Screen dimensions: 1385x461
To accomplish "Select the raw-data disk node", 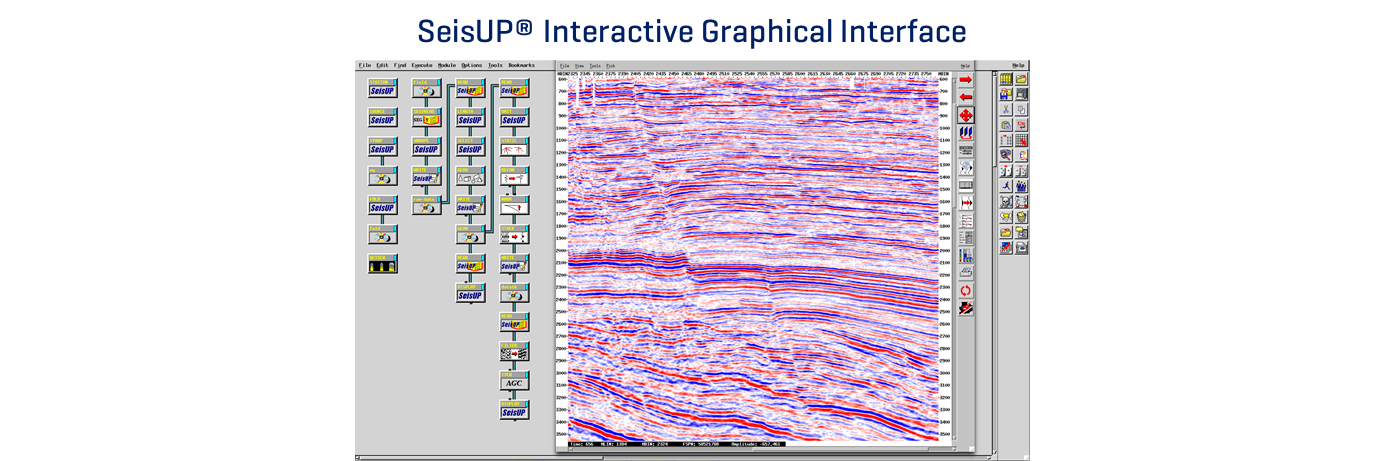I will point(427,205).
